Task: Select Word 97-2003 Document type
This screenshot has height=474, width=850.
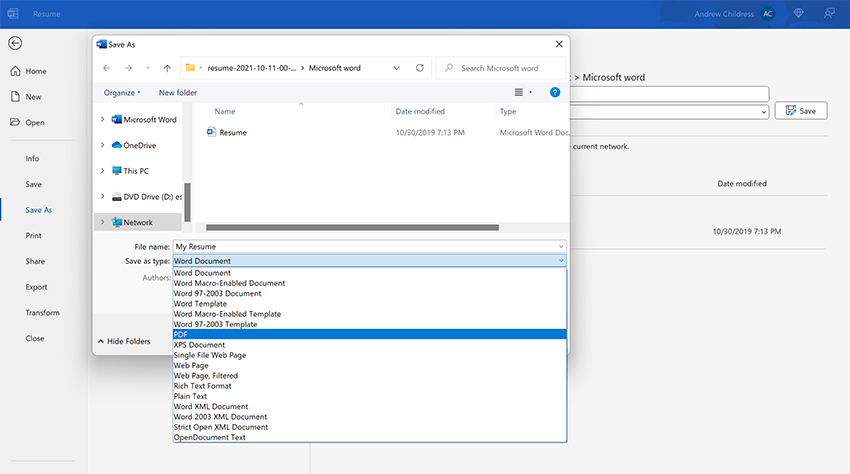Action: [370, 293]
